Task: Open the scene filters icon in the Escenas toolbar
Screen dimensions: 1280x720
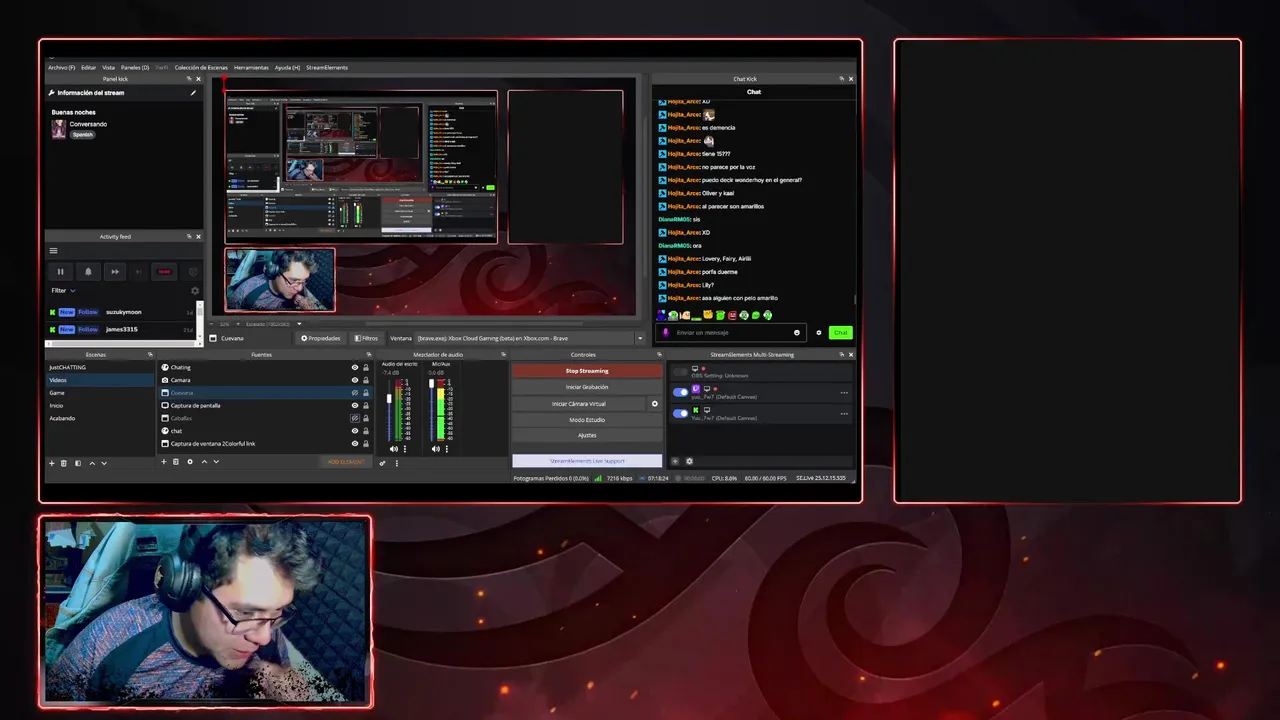Action: 78,463
